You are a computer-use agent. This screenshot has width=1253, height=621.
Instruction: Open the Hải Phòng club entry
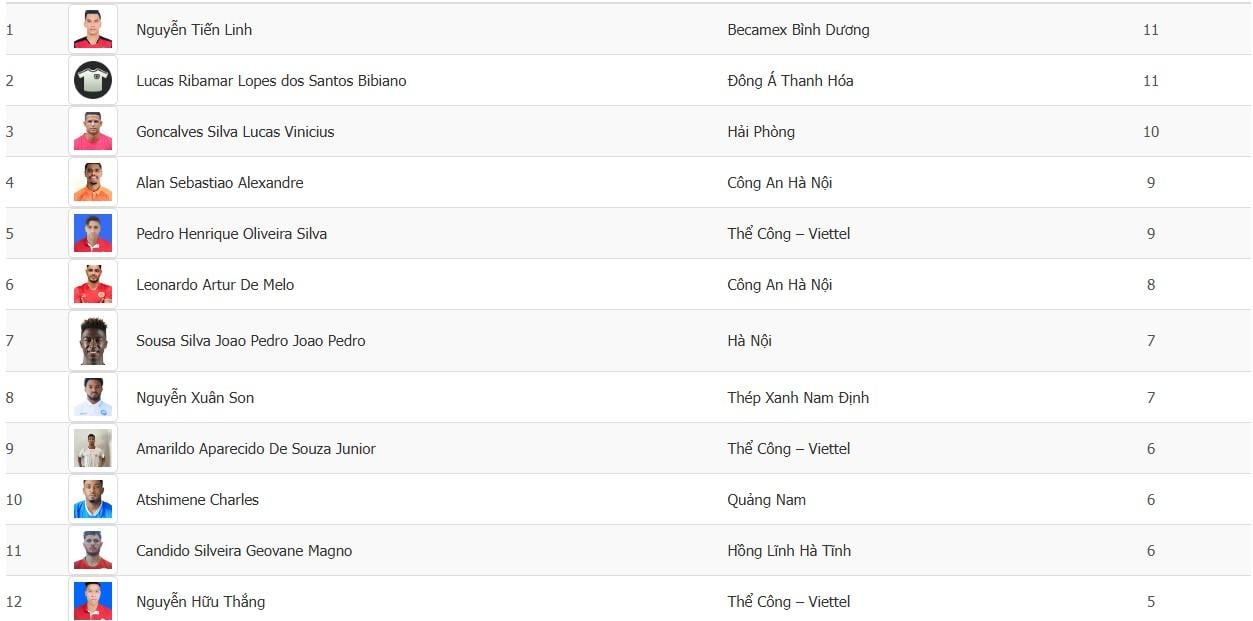point(761,132)
